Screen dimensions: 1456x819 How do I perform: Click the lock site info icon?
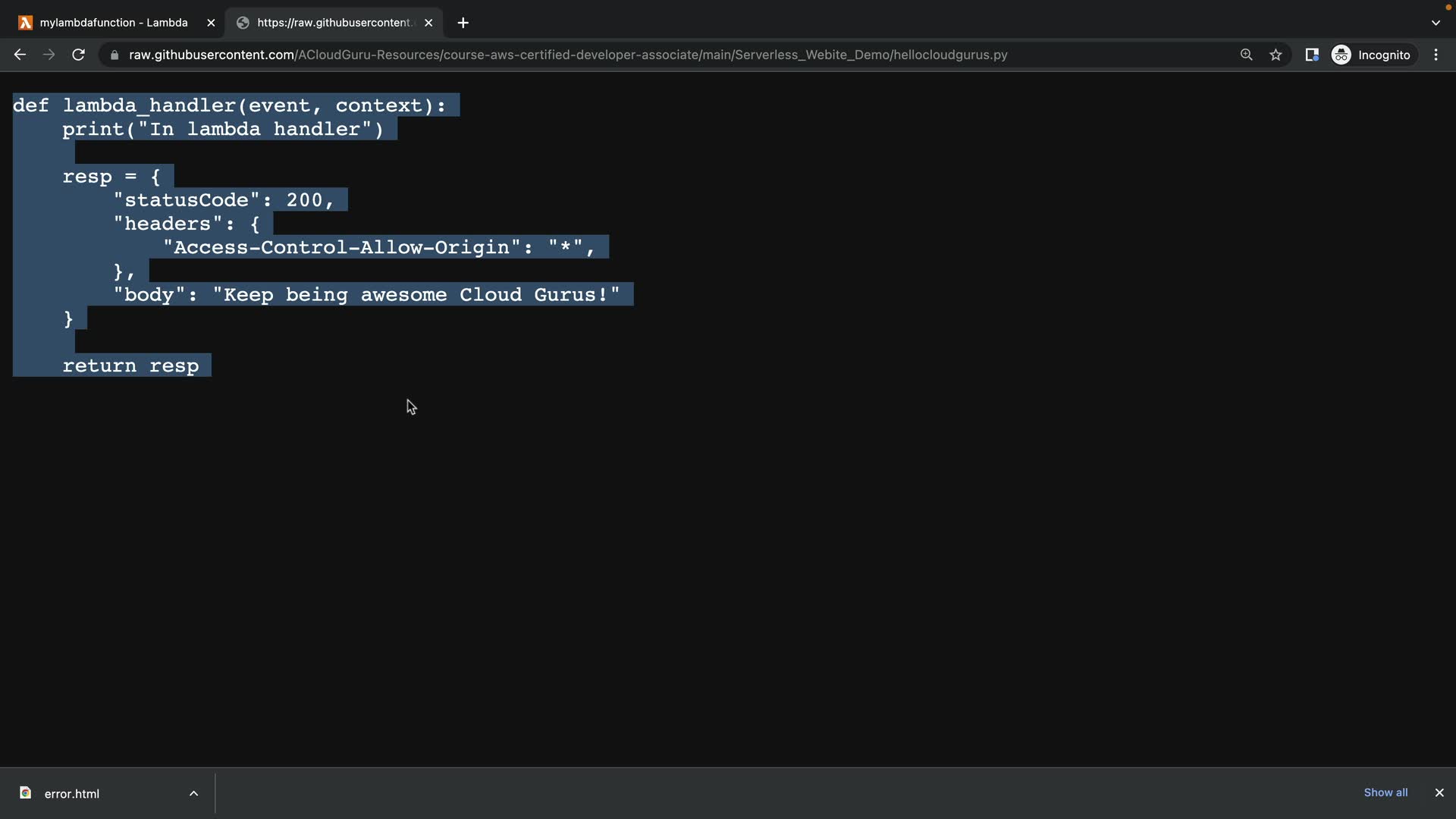[x=115, y=55]
